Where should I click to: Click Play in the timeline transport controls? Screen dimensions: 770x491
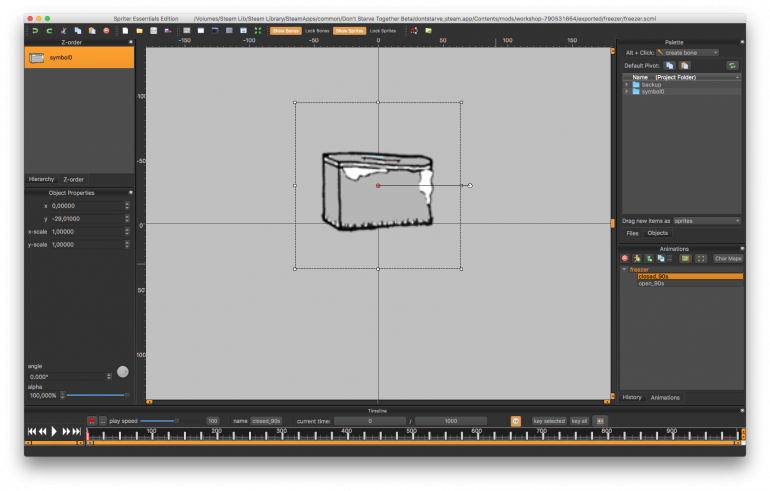[54, 431]
